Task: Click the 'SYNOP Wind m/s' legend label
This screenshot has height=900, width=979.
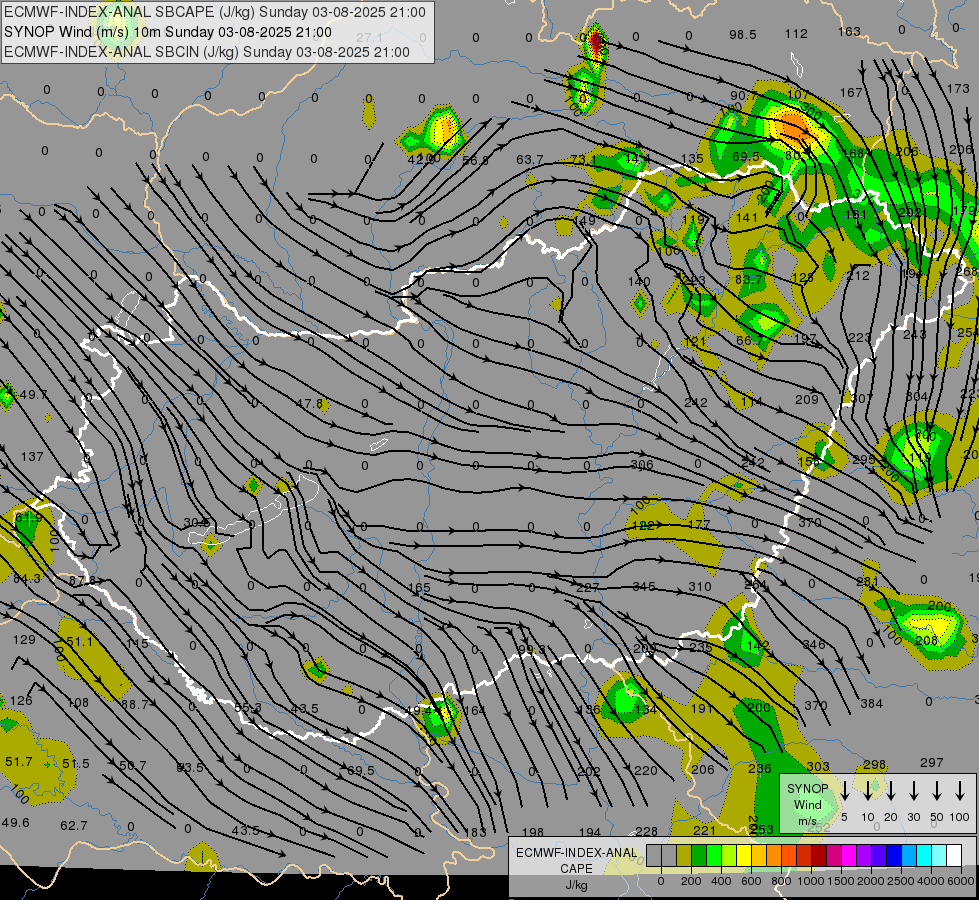Action: pyautogui.click(x=807, y=805)
